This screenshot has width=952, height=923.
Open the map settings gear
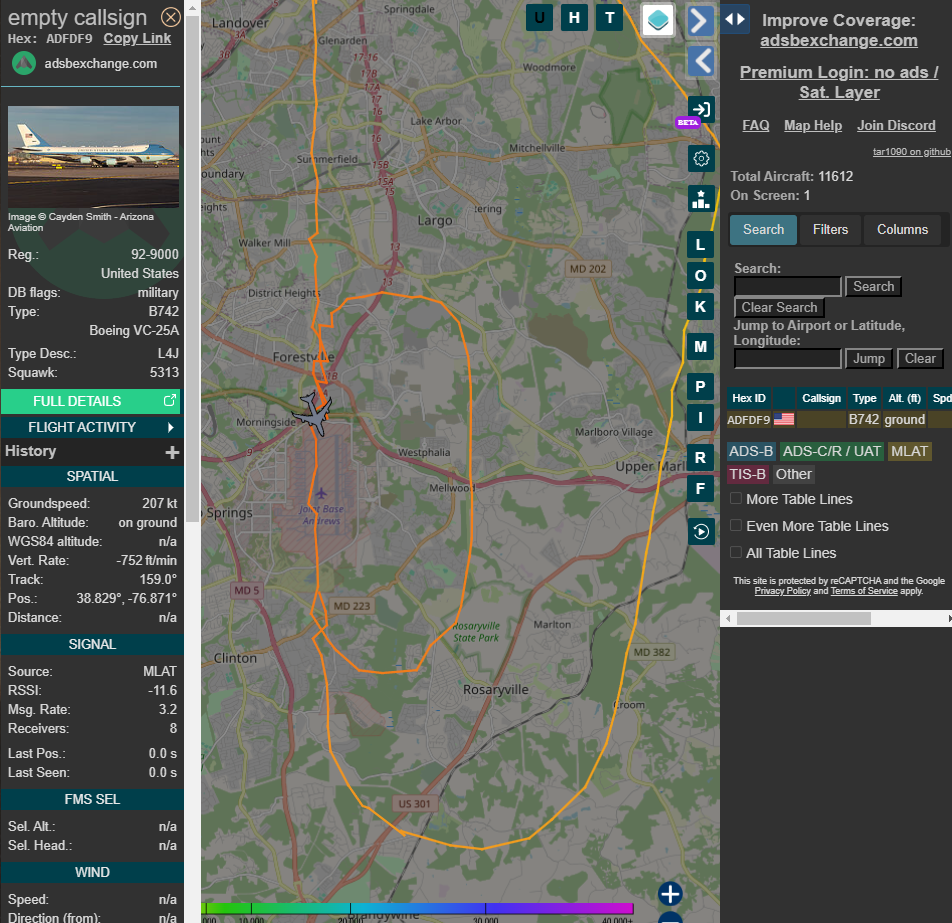point(701,158)
